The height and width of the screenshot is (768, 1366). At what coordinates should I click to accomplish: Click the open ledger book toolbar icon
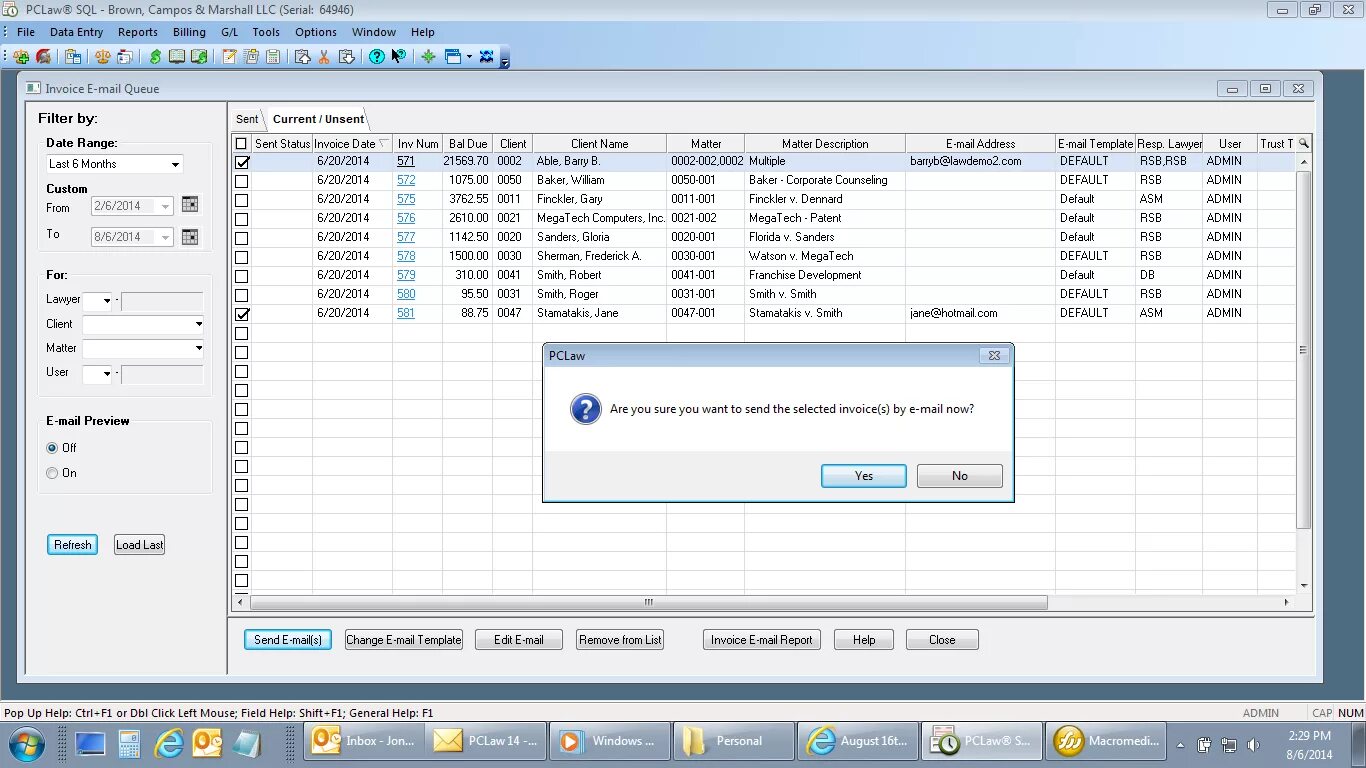pyautogui.click(x=176, y=57)
